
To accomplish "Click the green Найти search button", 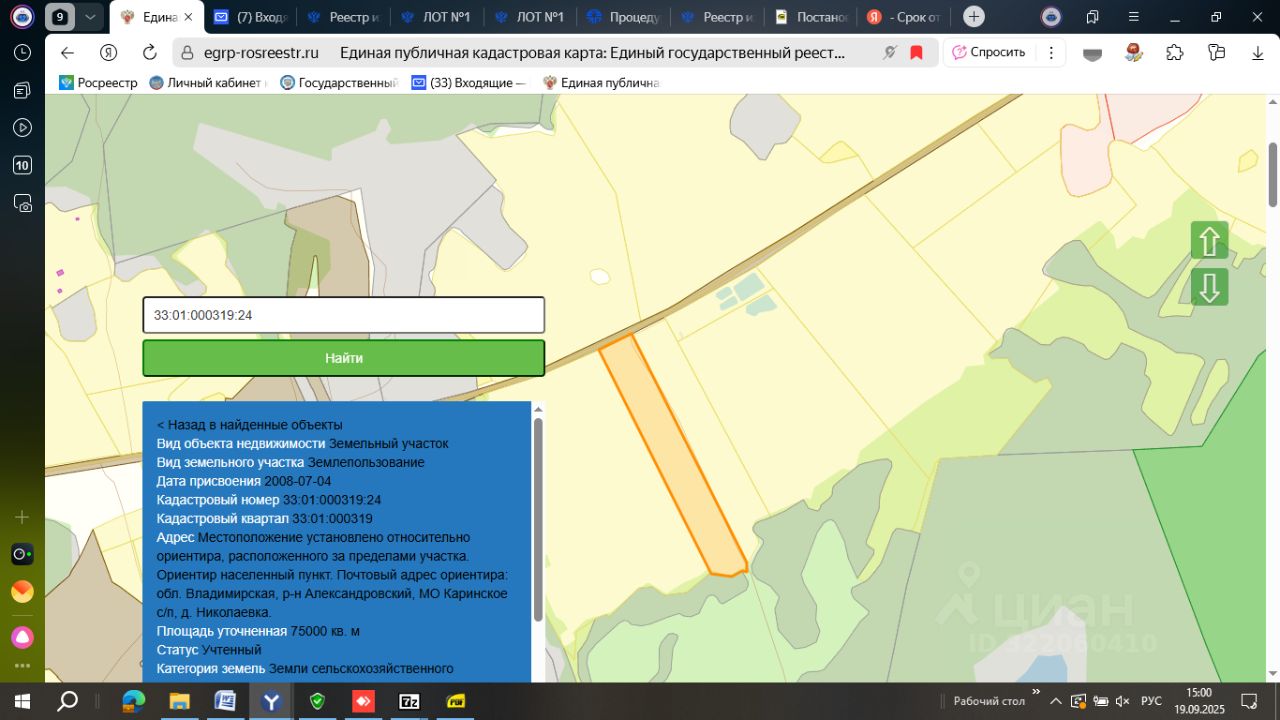I will coord(344,358).
